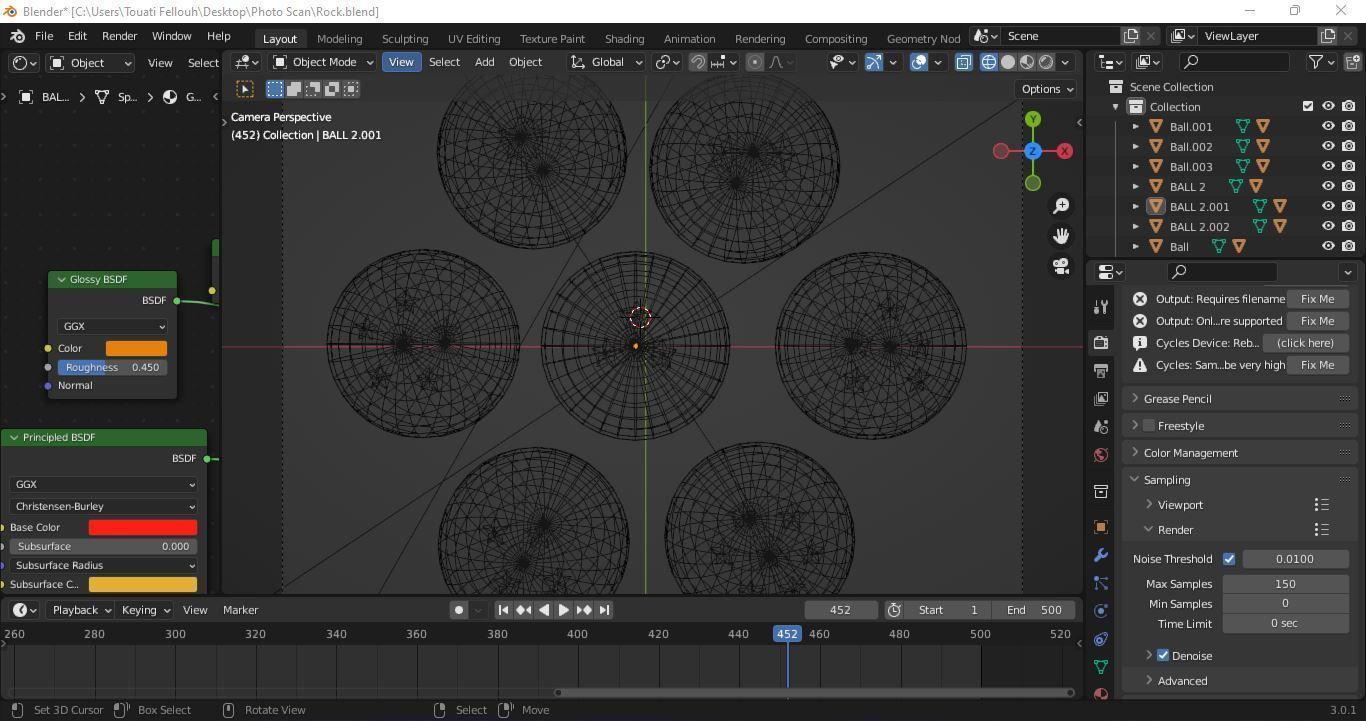Play the animation forward
The height and width of the screenshot is (721, 1366).
pyautogui.click(x=564, y=610)
